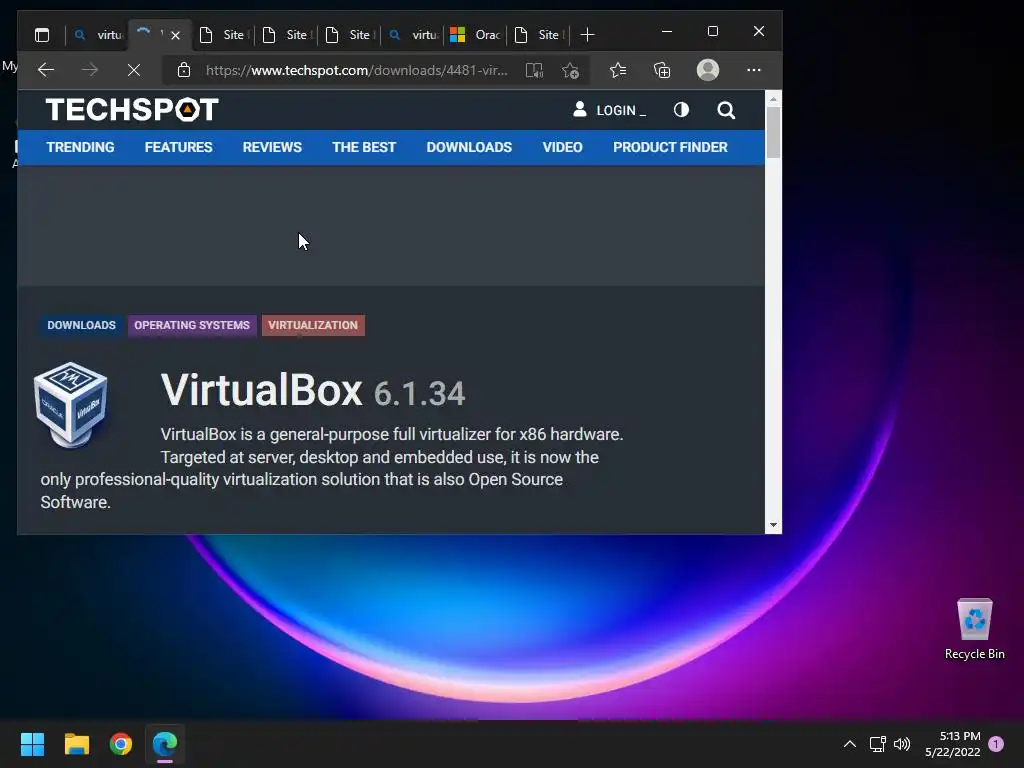Go back with the browser back arrow
Image resolution: width=1024 pixels, height=768 pixels.
point(46,70)
